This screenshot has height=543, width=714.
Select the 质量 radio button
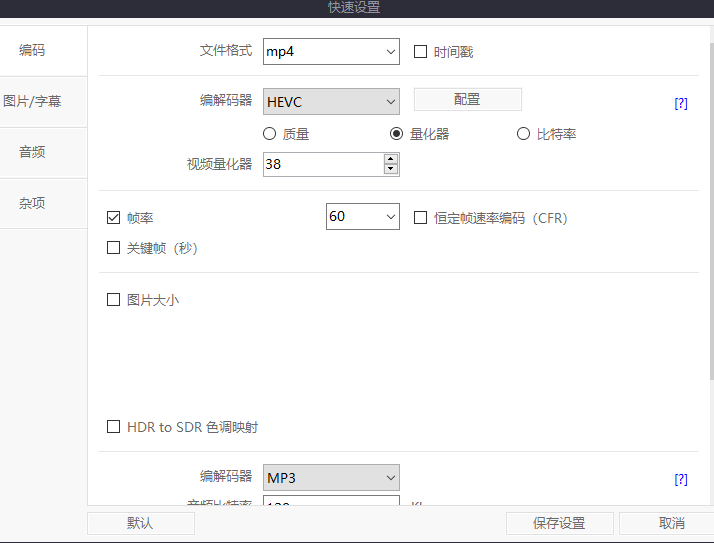coord(270,134)
